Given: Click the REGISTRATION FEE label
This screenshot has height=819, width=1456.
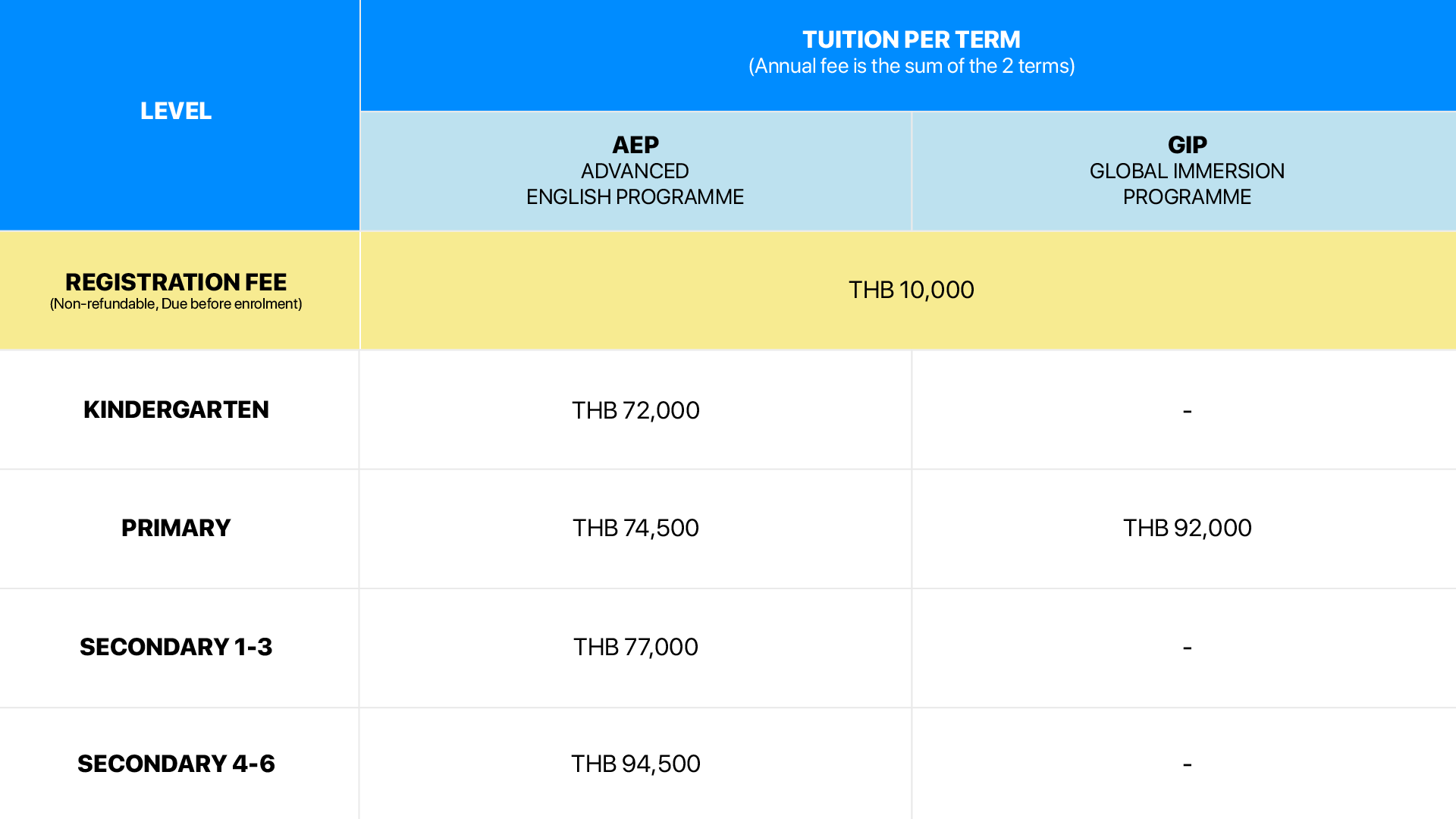Looking at the screenshot, I should click(176, 282).
